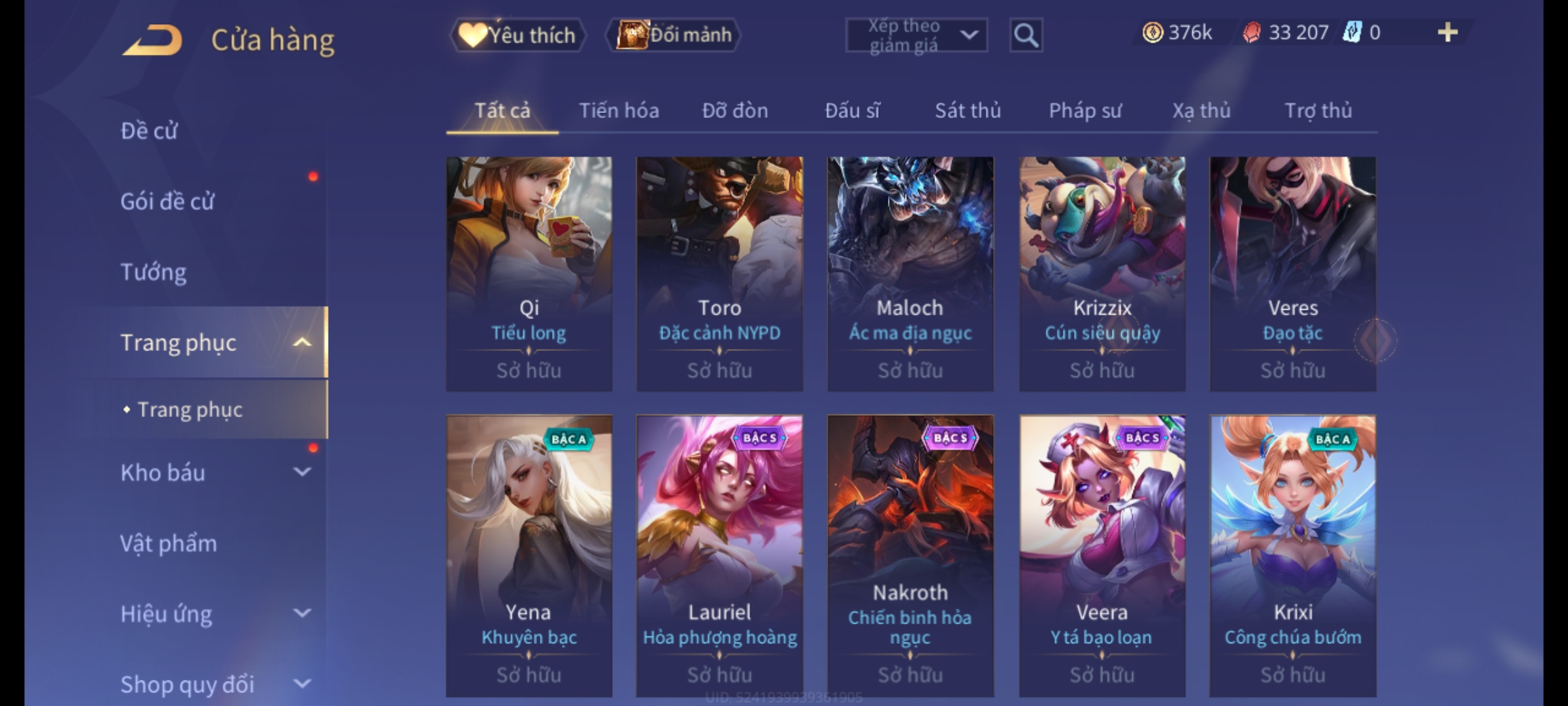Select the Lauriel Hỏa phượng hoàng skin card
Screen dimensions: 1568x706
719,556
